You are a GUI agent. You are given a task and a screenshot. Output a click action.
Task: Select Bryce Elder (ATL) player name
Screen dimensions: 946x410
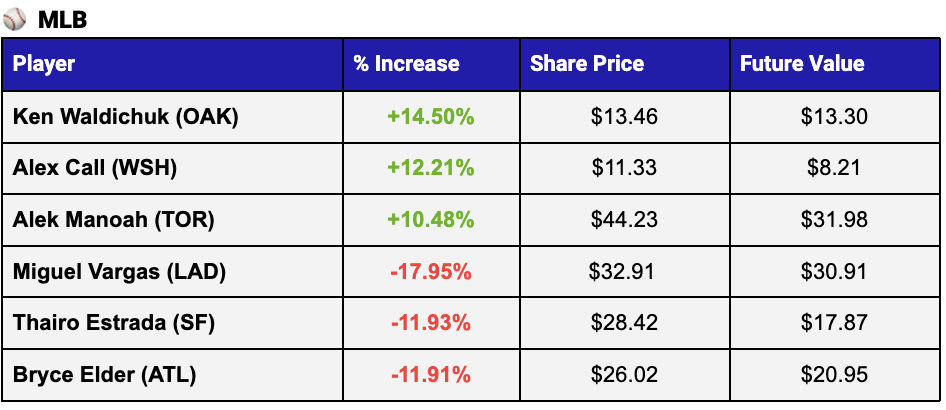(104, 376)
